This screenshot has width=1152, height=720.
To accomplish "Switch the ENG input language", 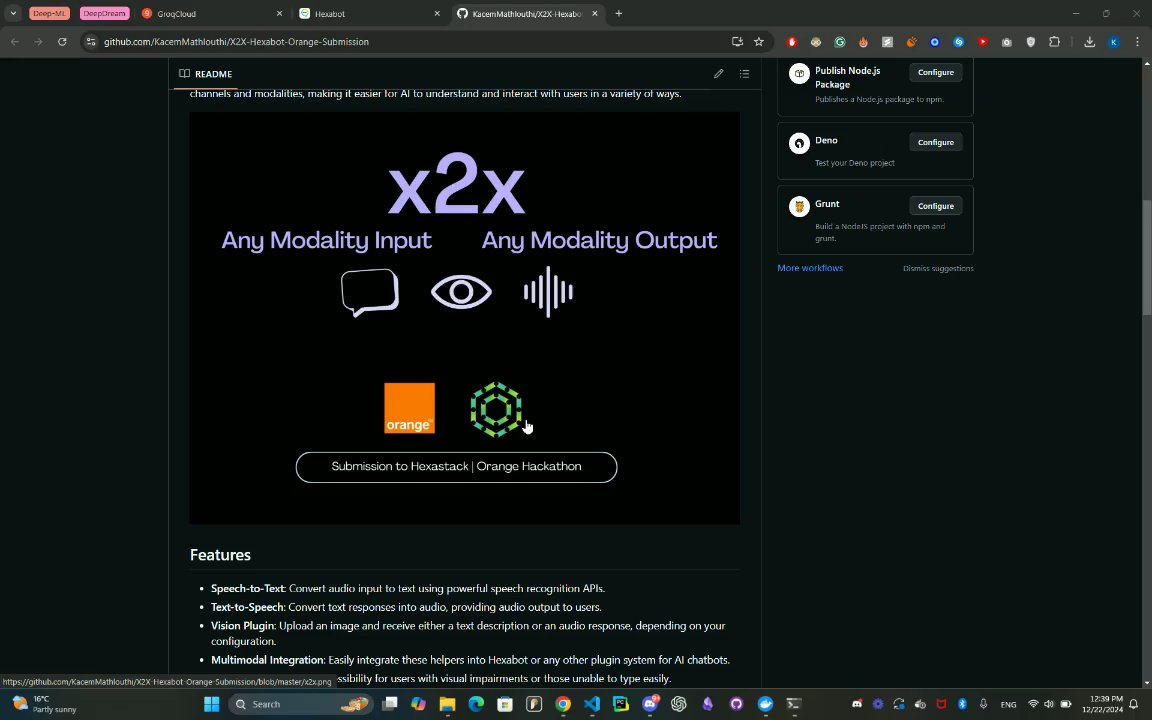I will [x=1008, y=705].
